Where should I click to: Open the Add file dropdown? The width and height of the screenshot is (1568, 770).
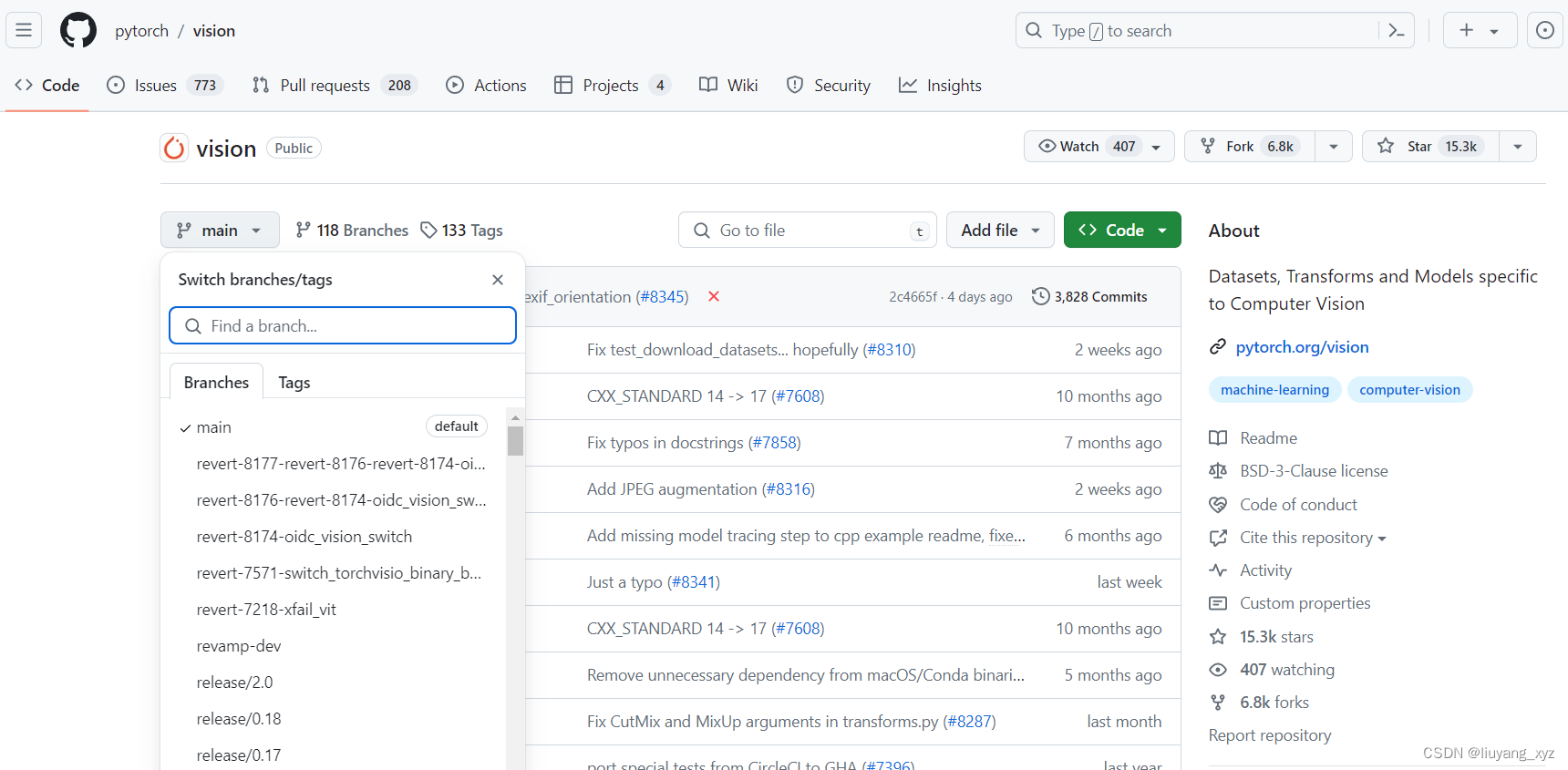coord(1000,230)
